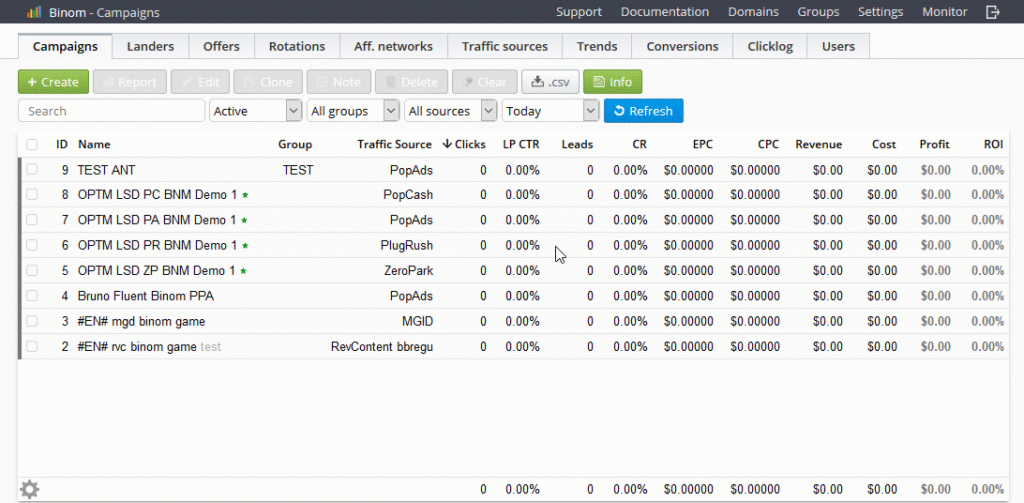This screenshot has height=503, width=1024.
Task: Open Domains in the top menu
Action: click(753, 12)
